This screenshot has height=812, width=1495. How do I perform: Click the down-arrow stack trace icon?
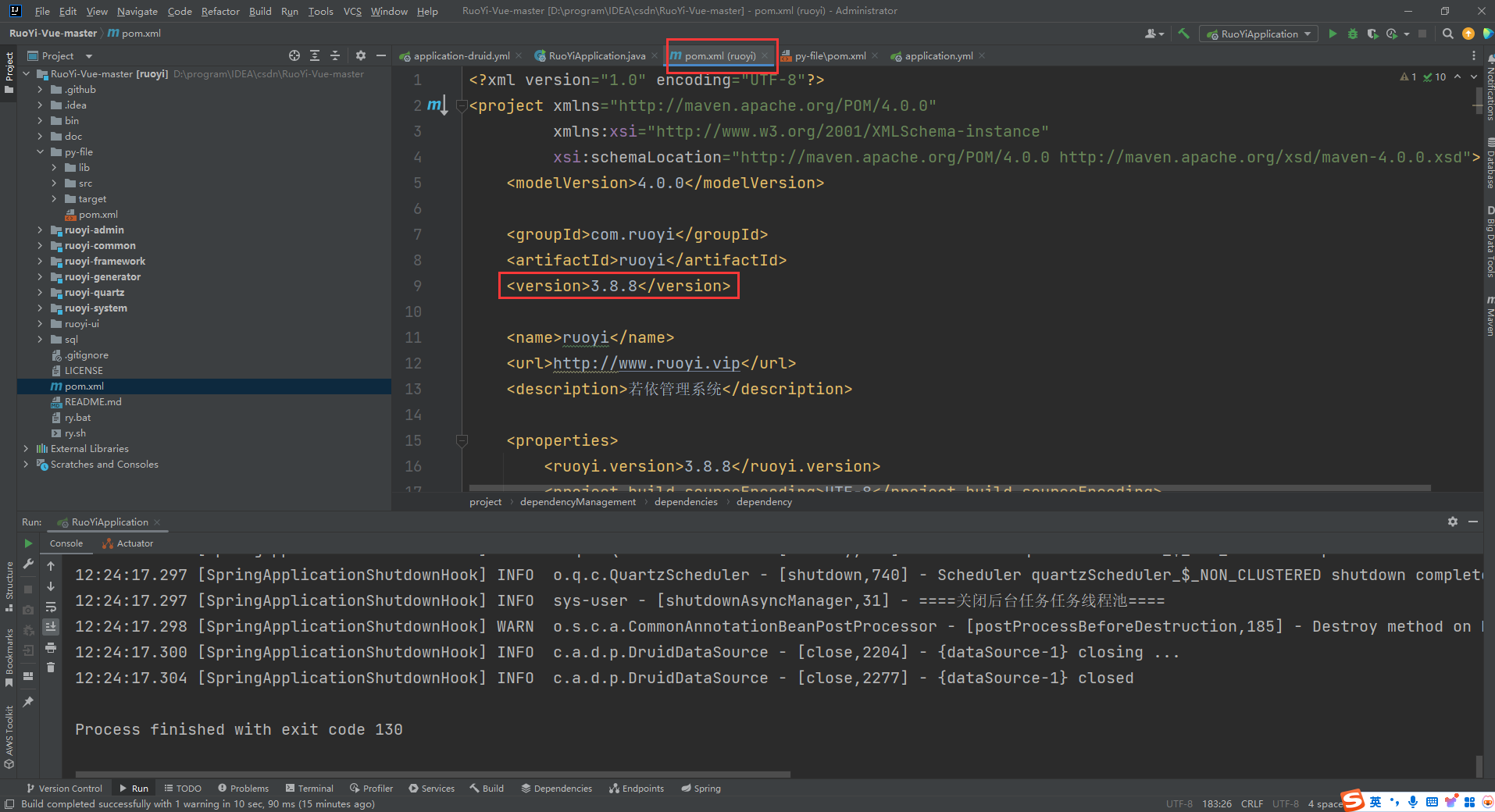point(51,586)
